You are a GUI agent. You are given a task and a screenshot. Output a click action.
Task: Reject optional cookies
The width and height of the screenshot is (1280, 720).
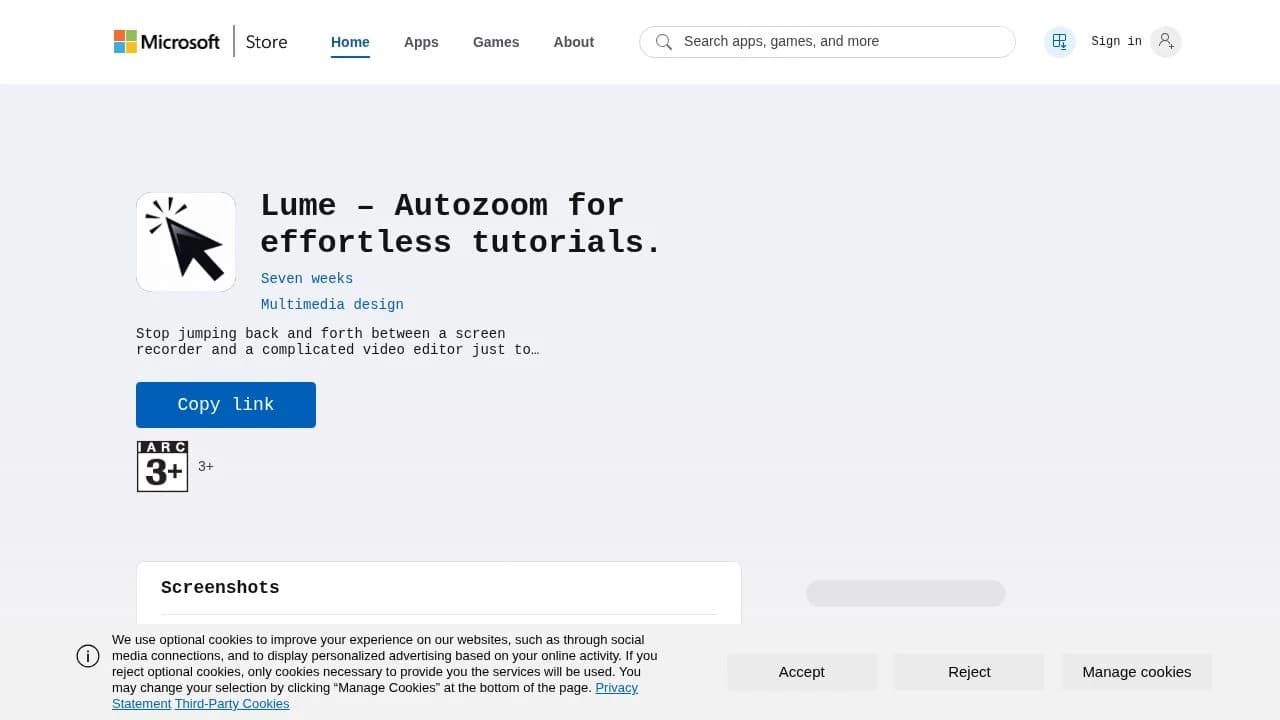(969, 672)
